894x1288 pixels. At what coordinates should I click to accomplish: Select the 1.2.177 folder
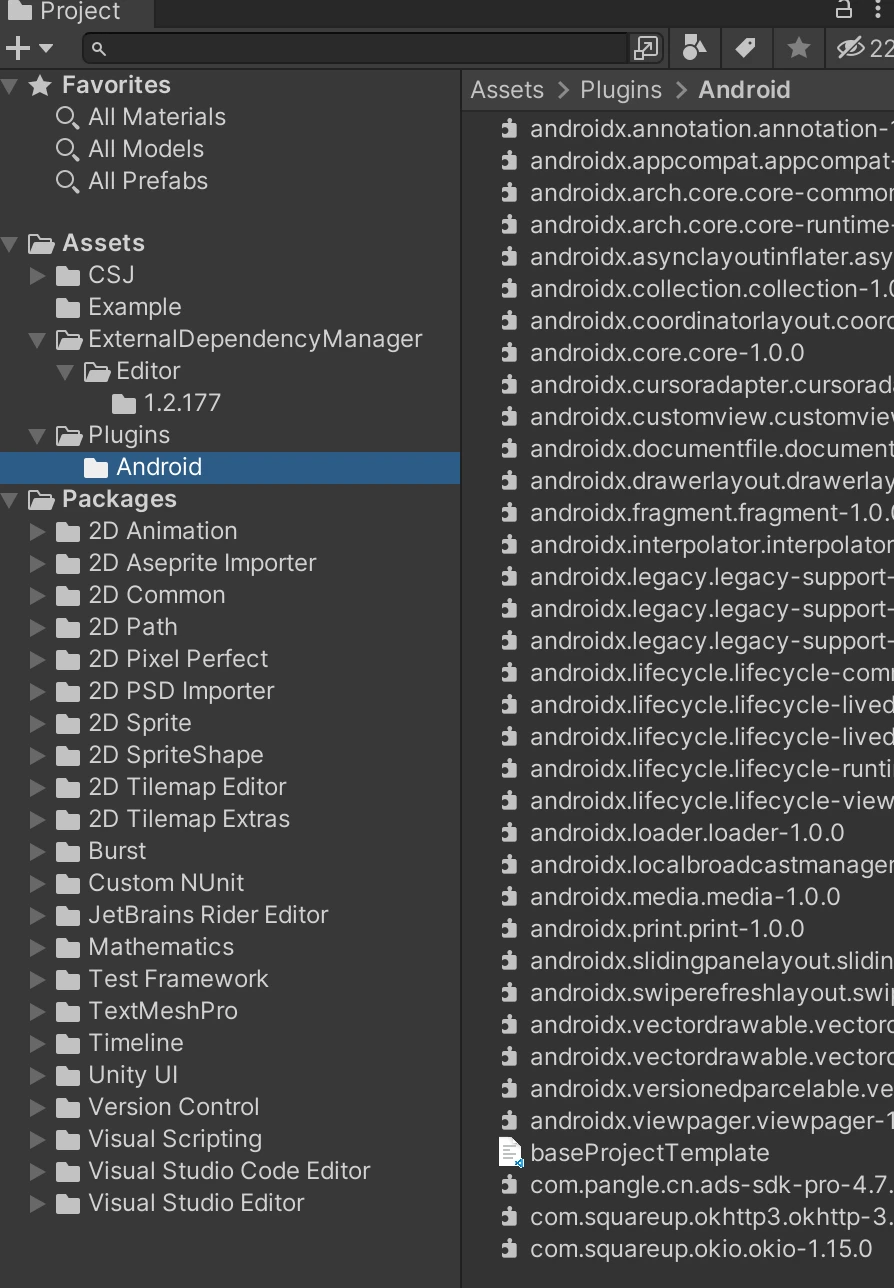[182, 403]
